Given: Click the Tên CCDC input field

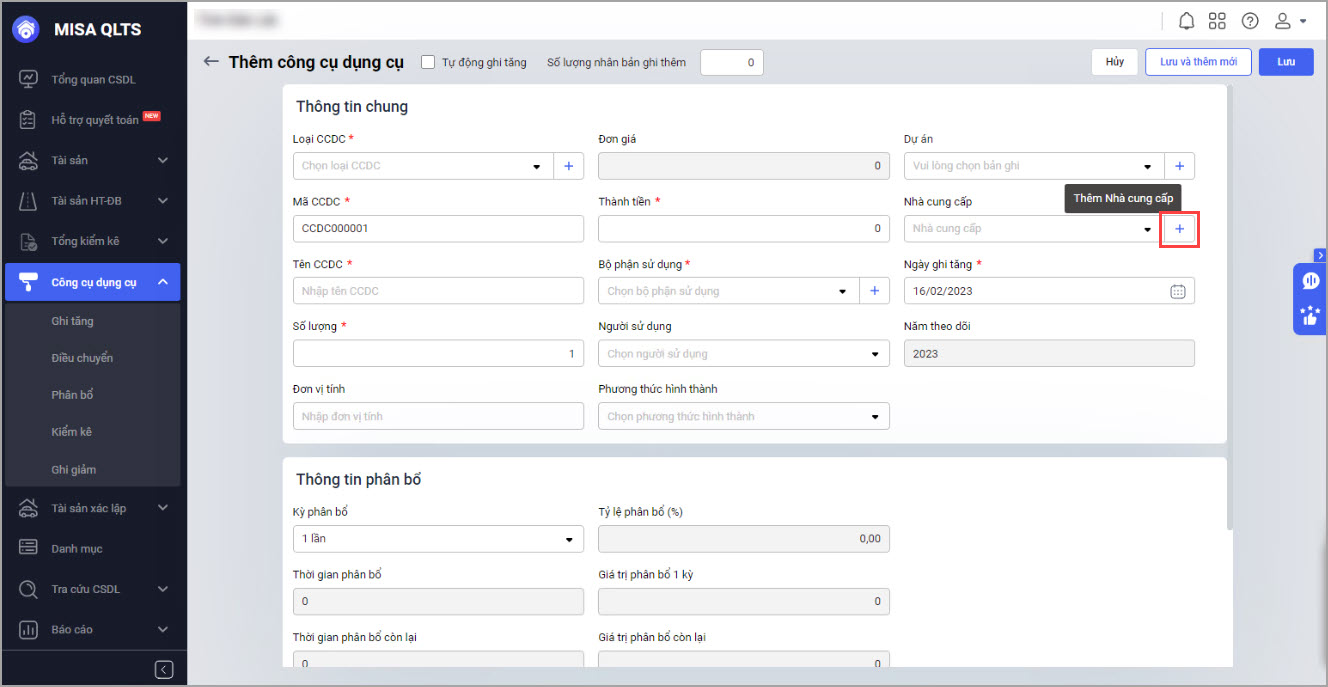Looking at the screenshot, I should coord(438,291).
